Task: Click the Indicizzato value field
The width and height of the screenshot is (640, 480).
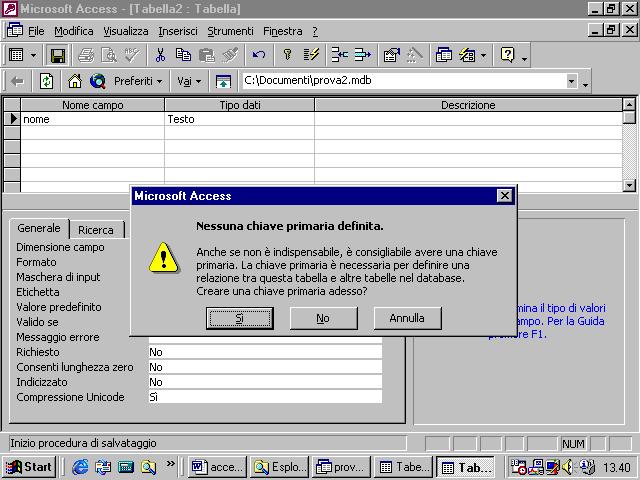Action: click(x=265, y=382)
